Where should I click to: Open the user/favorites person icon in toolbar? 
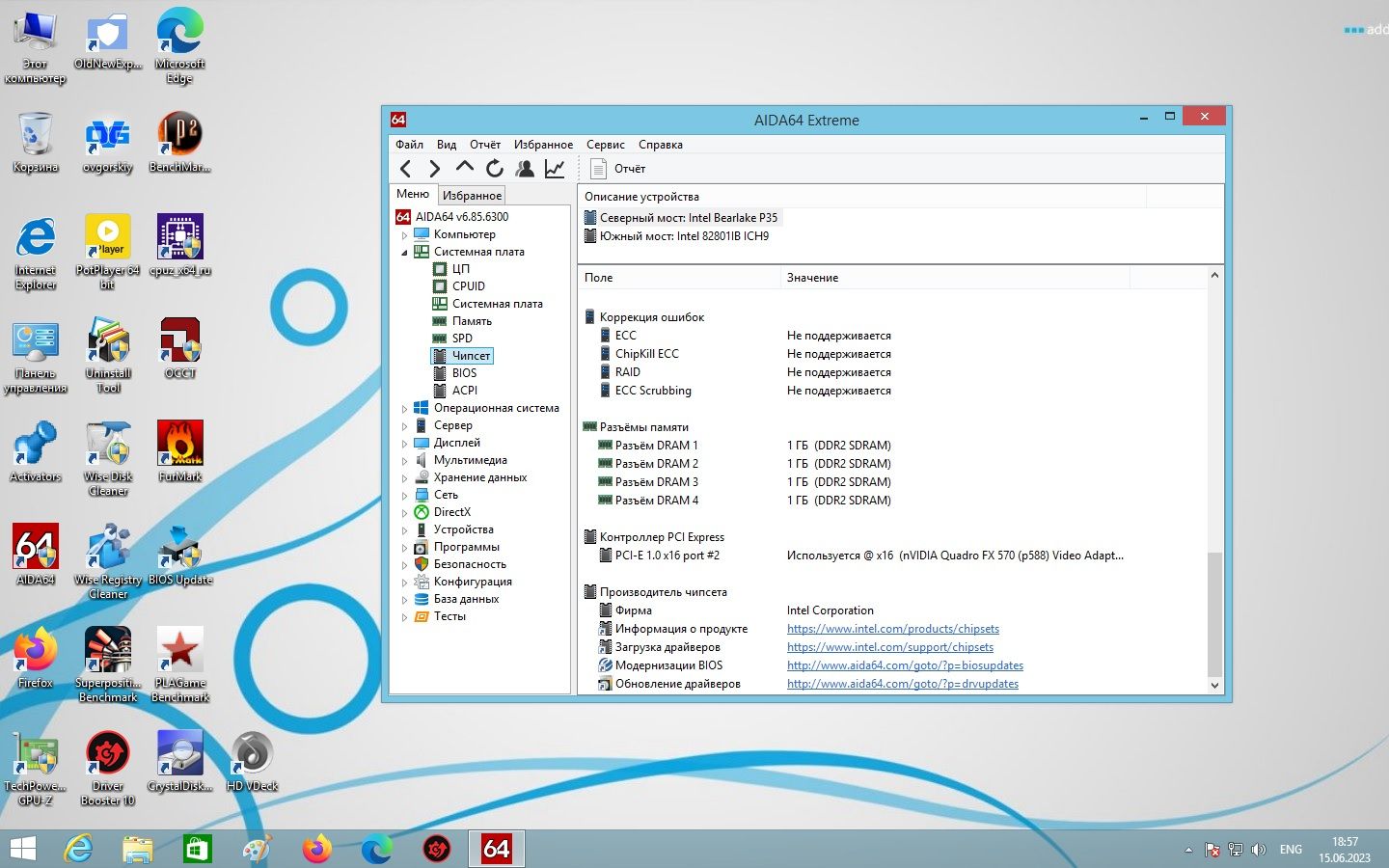tap(525, 169)
